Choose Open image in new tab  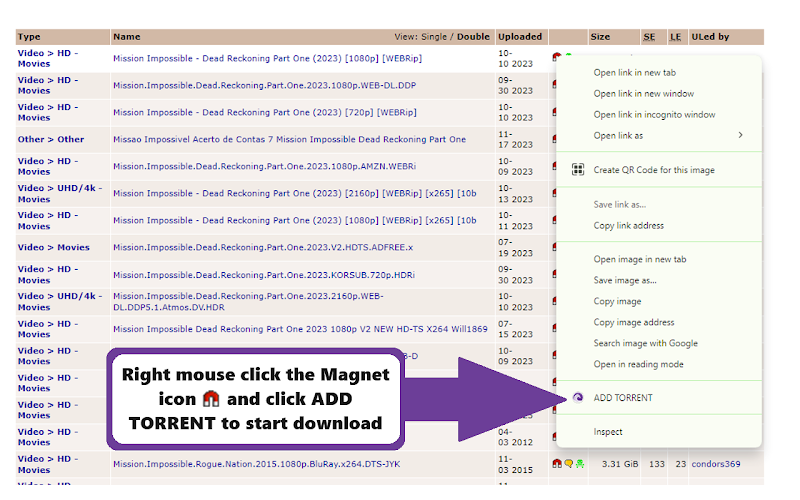coord(639,259)
